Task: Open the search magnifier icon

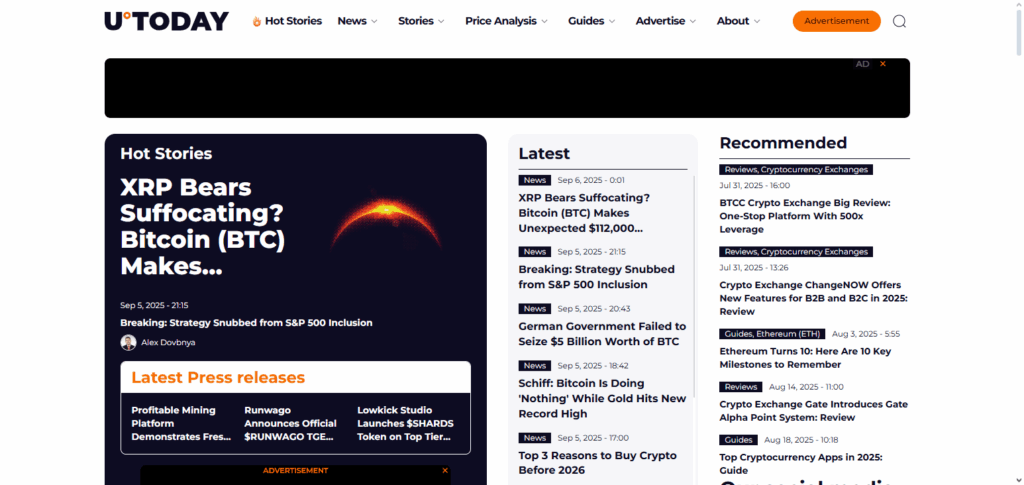Action: tap(899, 21)
